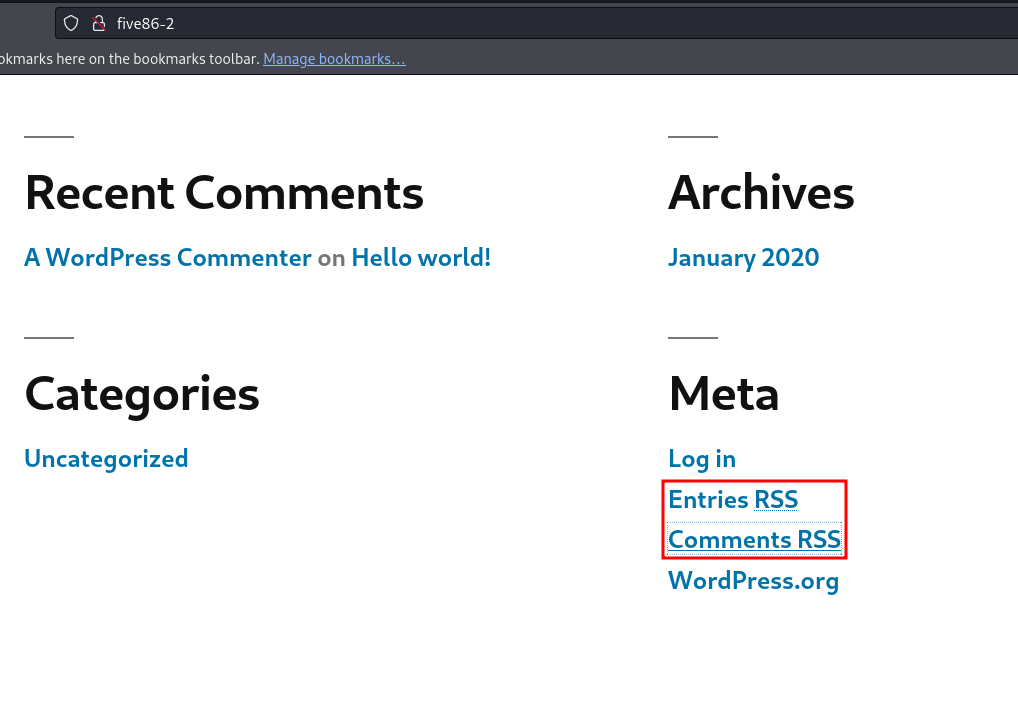Image resolution: width=1018 pixels, height=701 pixels.
Task: Click the tracking protection shield icon
Action: point(71,24)
